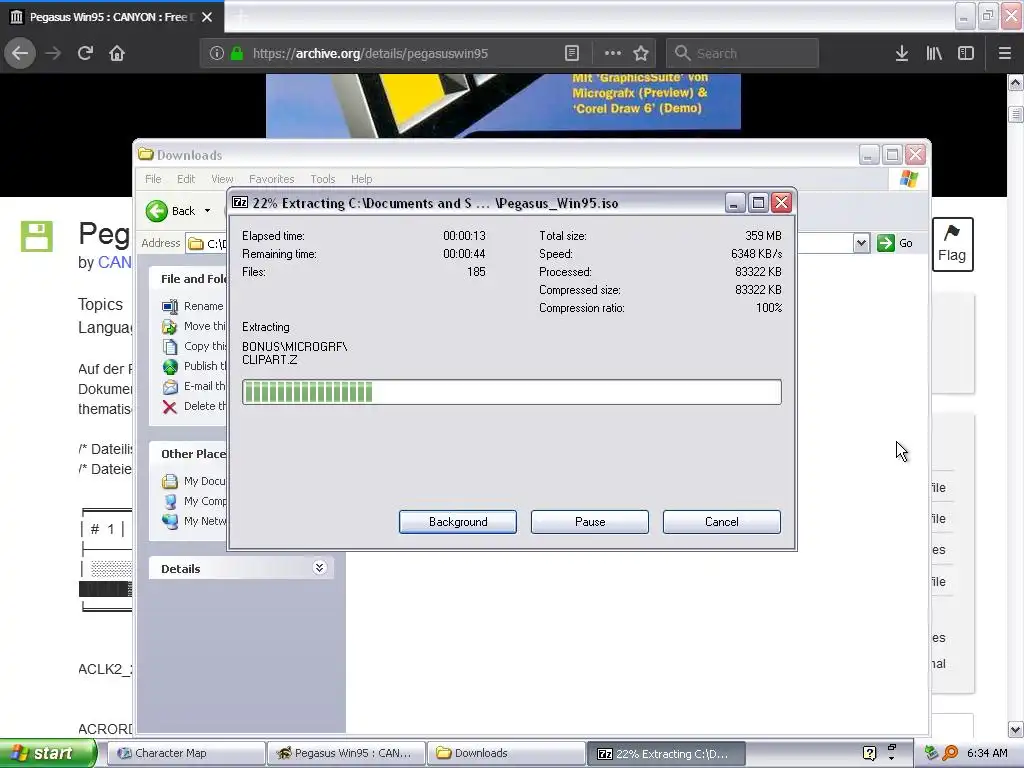1024x768 pixels.
Task: Send 7-Zip extraction to Background
Action: click(x=458, y=522)
